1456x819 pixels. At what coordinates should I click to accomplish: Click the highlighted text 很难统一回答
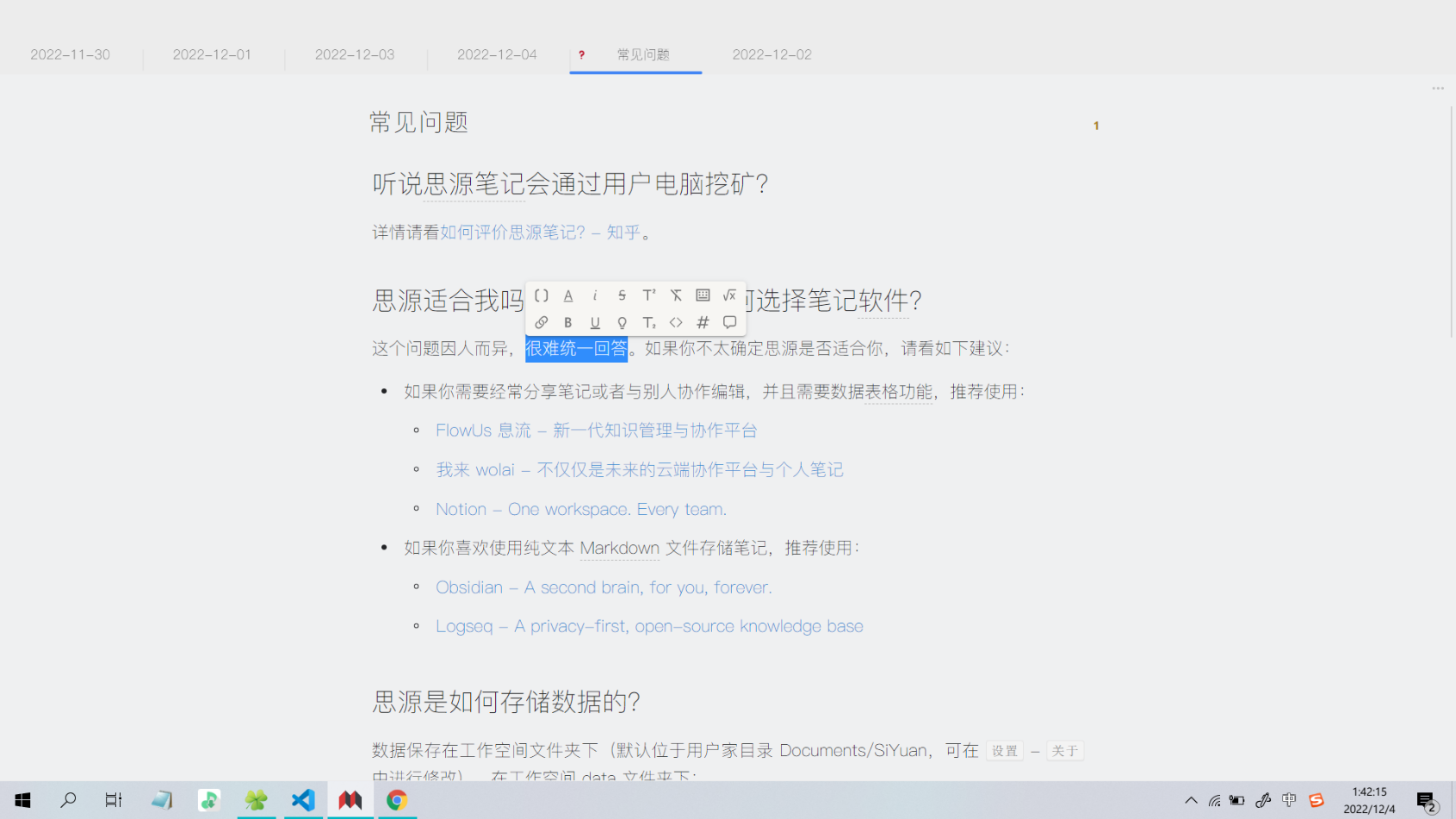tap(576, 349)
